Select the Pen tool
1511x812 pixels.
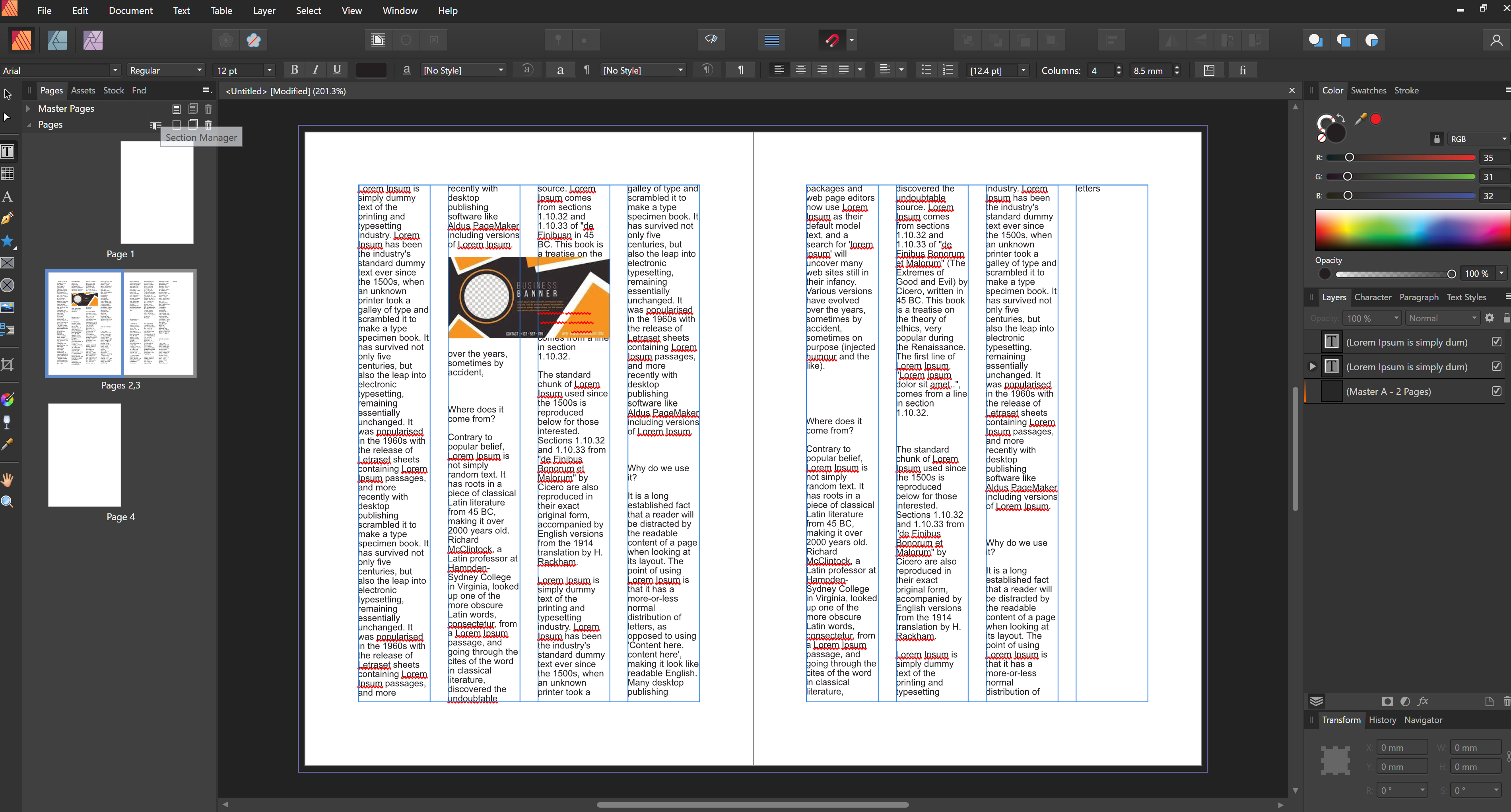pyautogui.click(x=8, y=218)
